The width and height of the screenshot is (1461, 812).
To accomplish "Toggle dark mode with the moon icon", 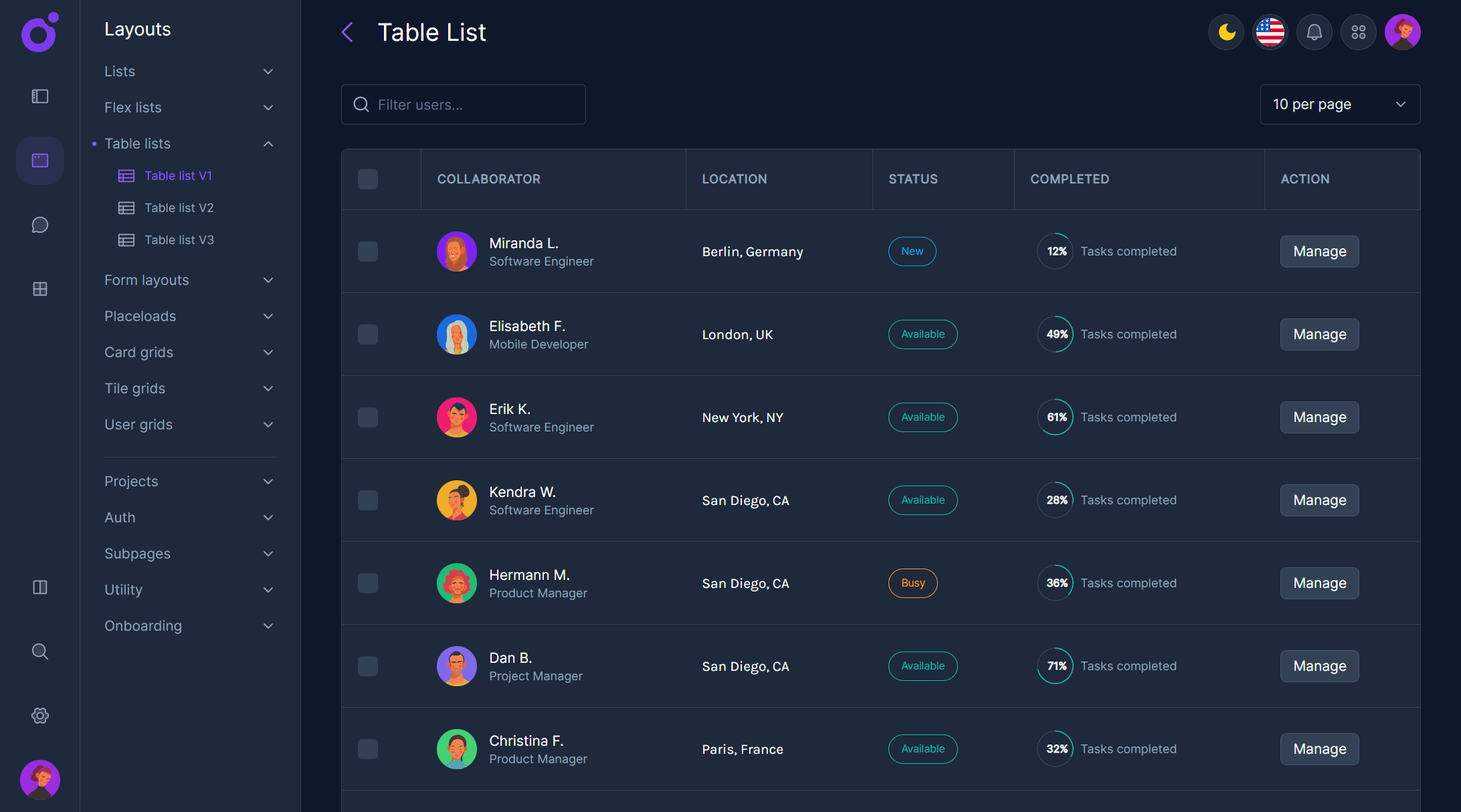I will [x=1226, y=31].
